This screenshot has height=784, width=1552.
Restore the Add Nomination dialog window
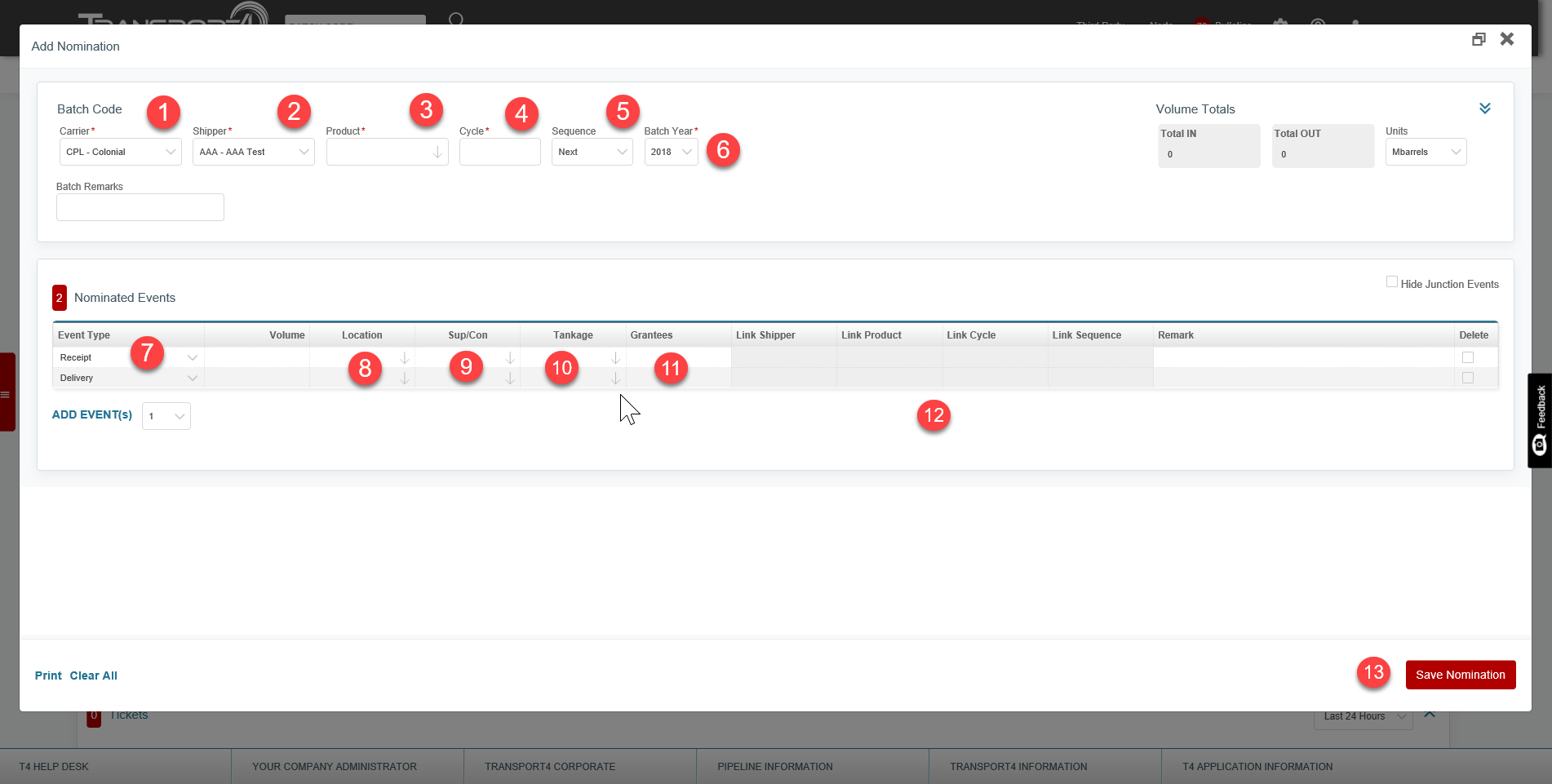tap(1478, 39)
